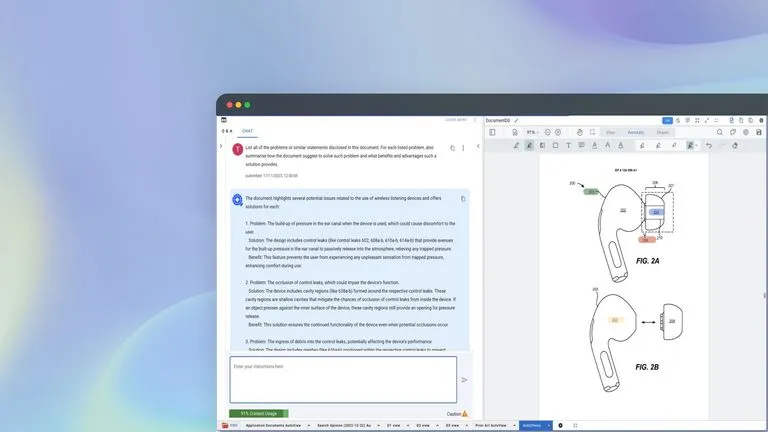Viewport: 768px width, 432px height.
Task: Switch to the Q&A tab
Action: pyautogui.click(x=227, y=131)
